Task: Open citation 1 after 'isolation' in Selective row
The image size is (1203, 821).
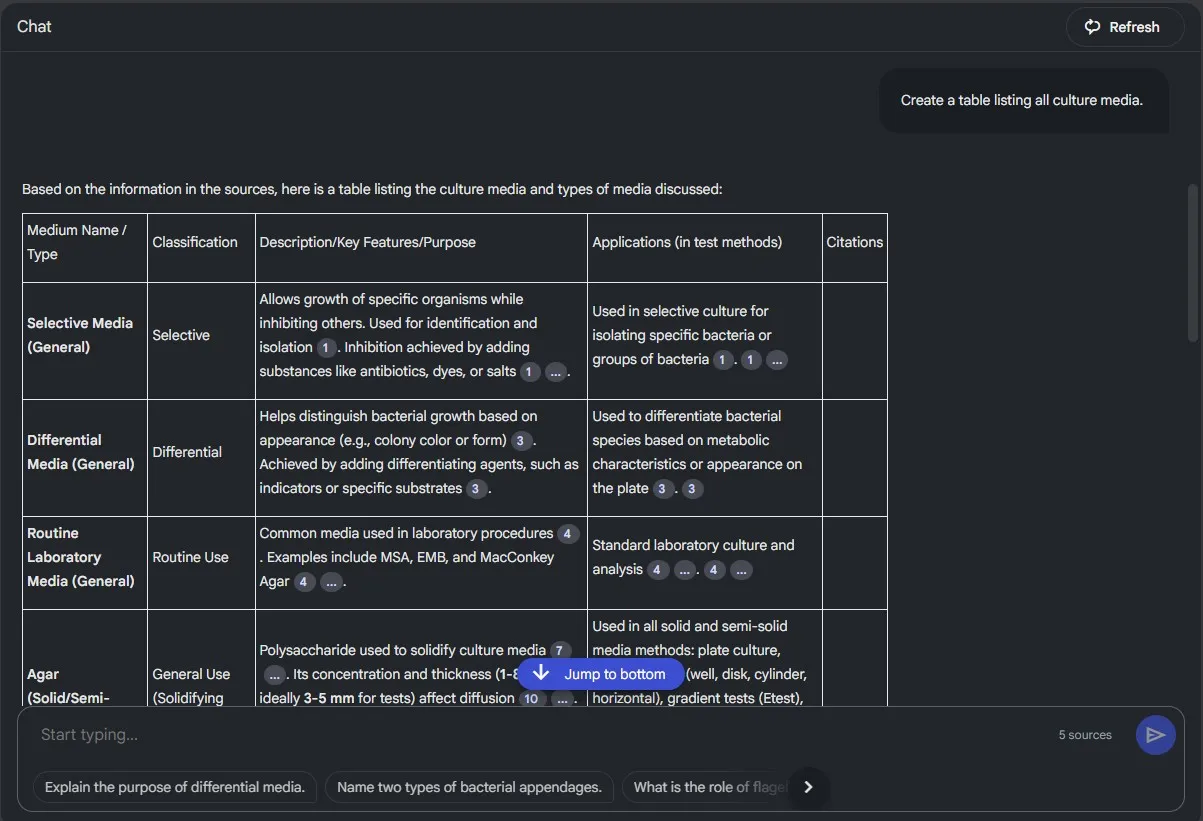Action: coord(326,348)
